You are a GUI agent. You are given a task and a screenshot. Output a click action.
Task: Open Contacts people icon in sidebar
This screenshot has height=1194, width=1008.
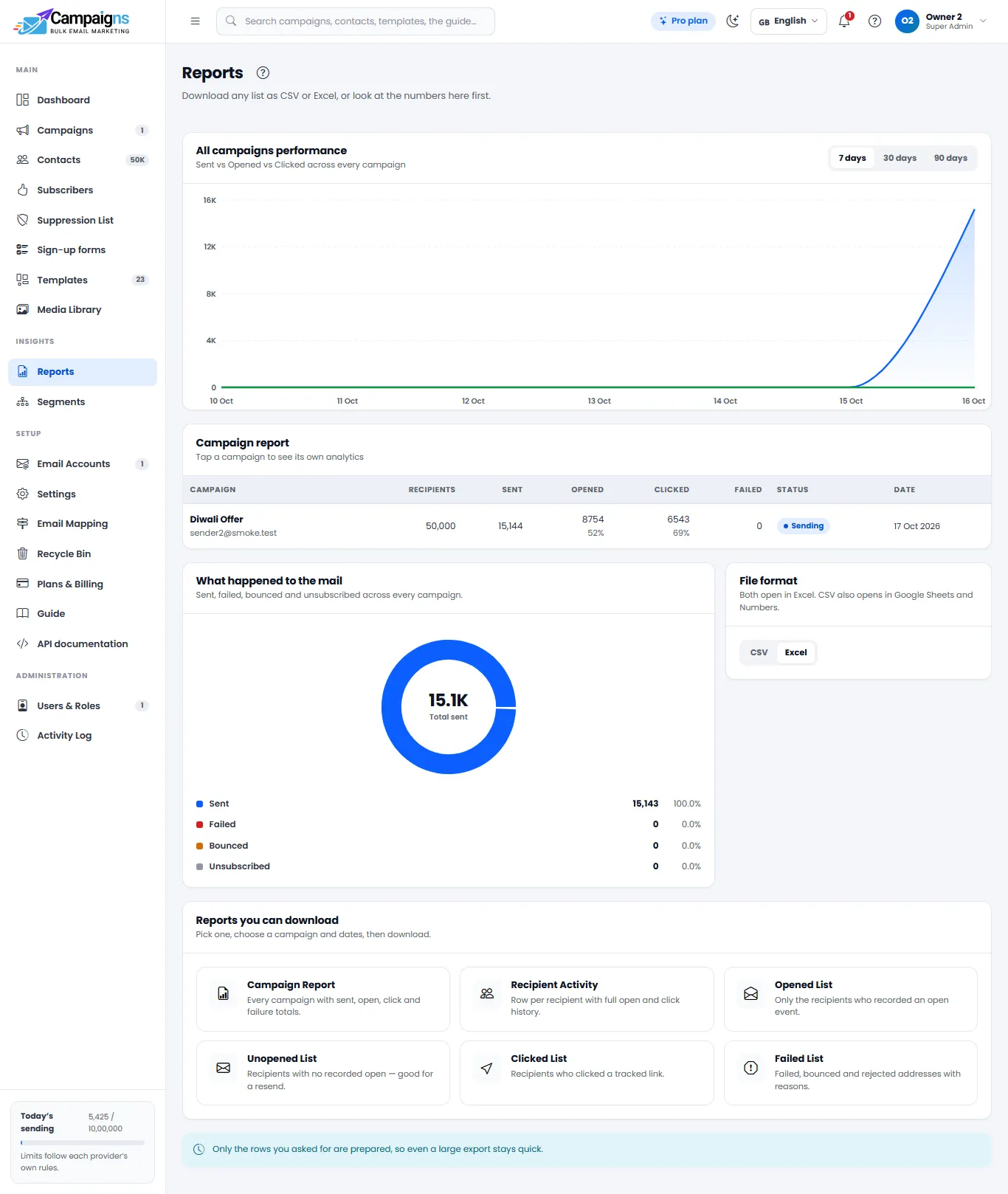[x=23, y=160]
